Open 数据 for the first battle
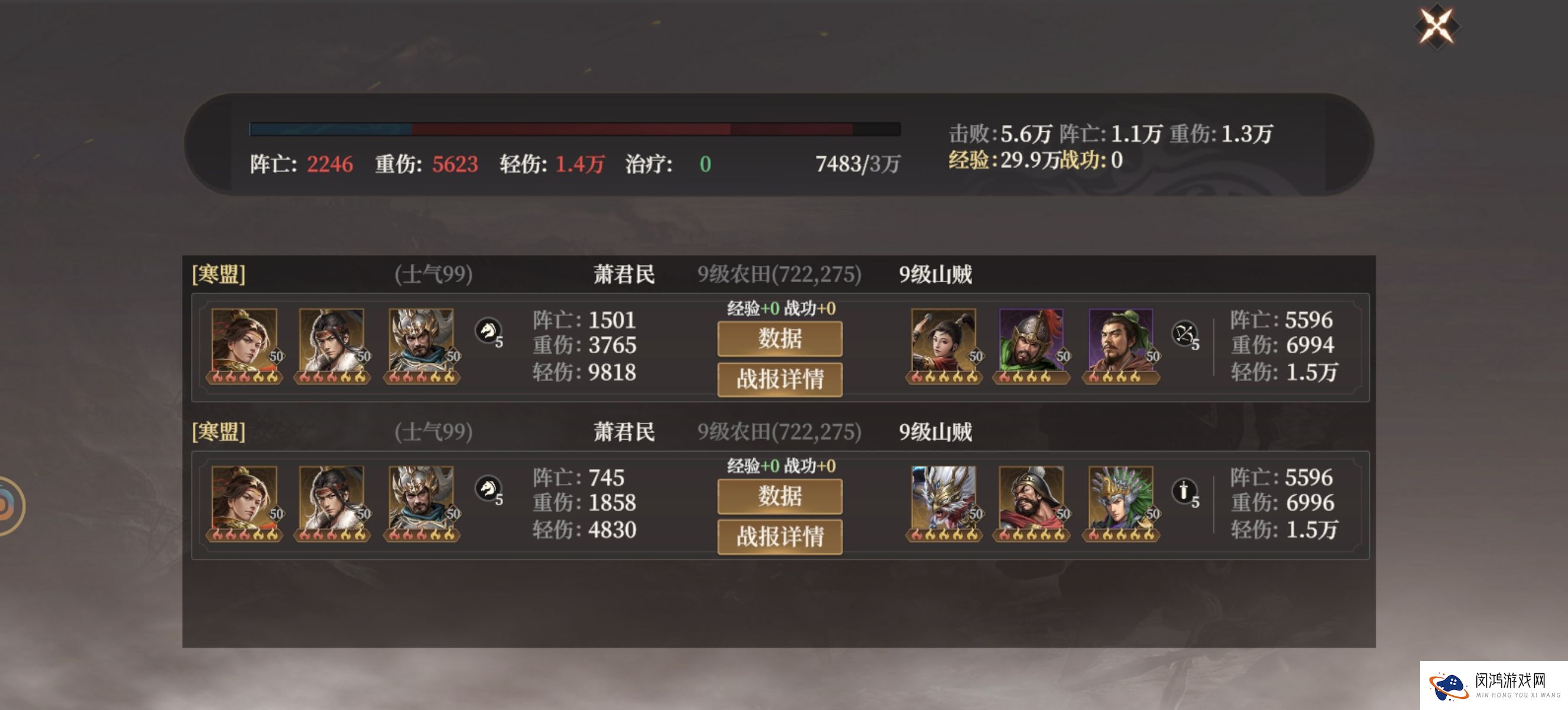Screen dimensions: 1568x710 [x=780, y=338]
